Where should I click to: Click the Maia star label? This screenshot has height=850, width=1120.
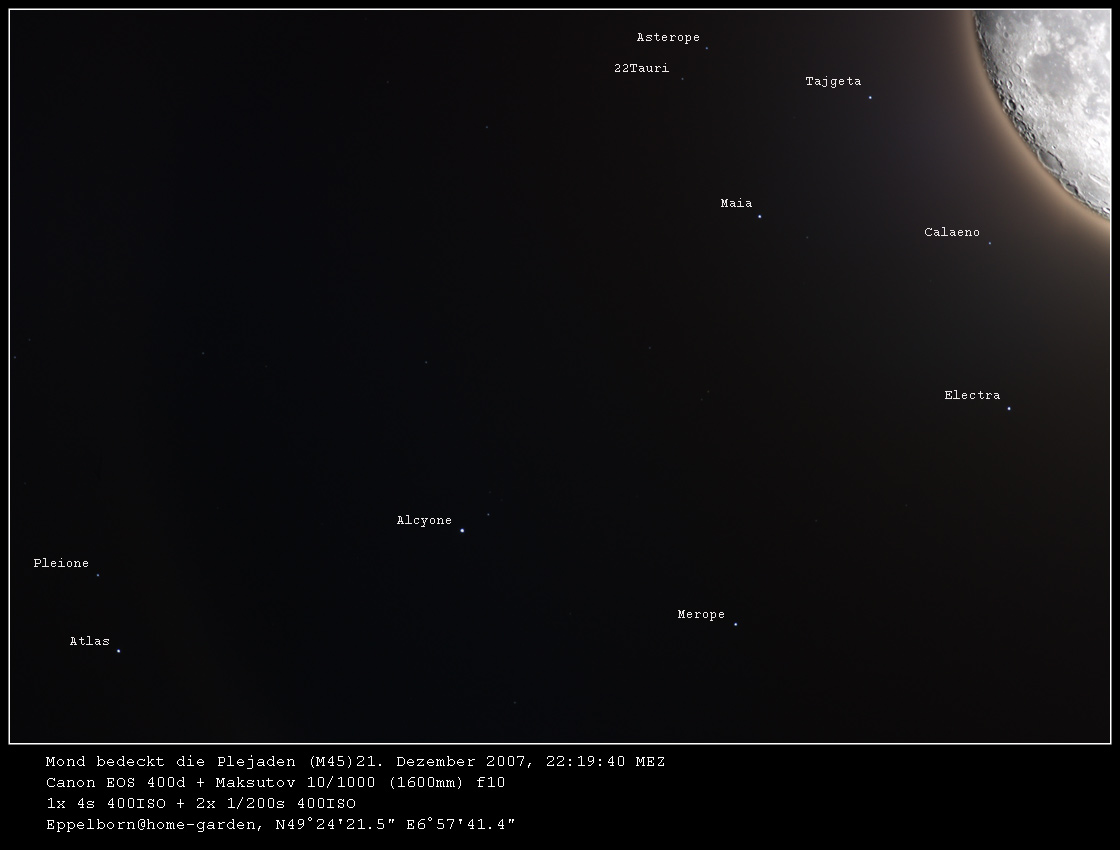pyautogui.click(x=736, y=203)
